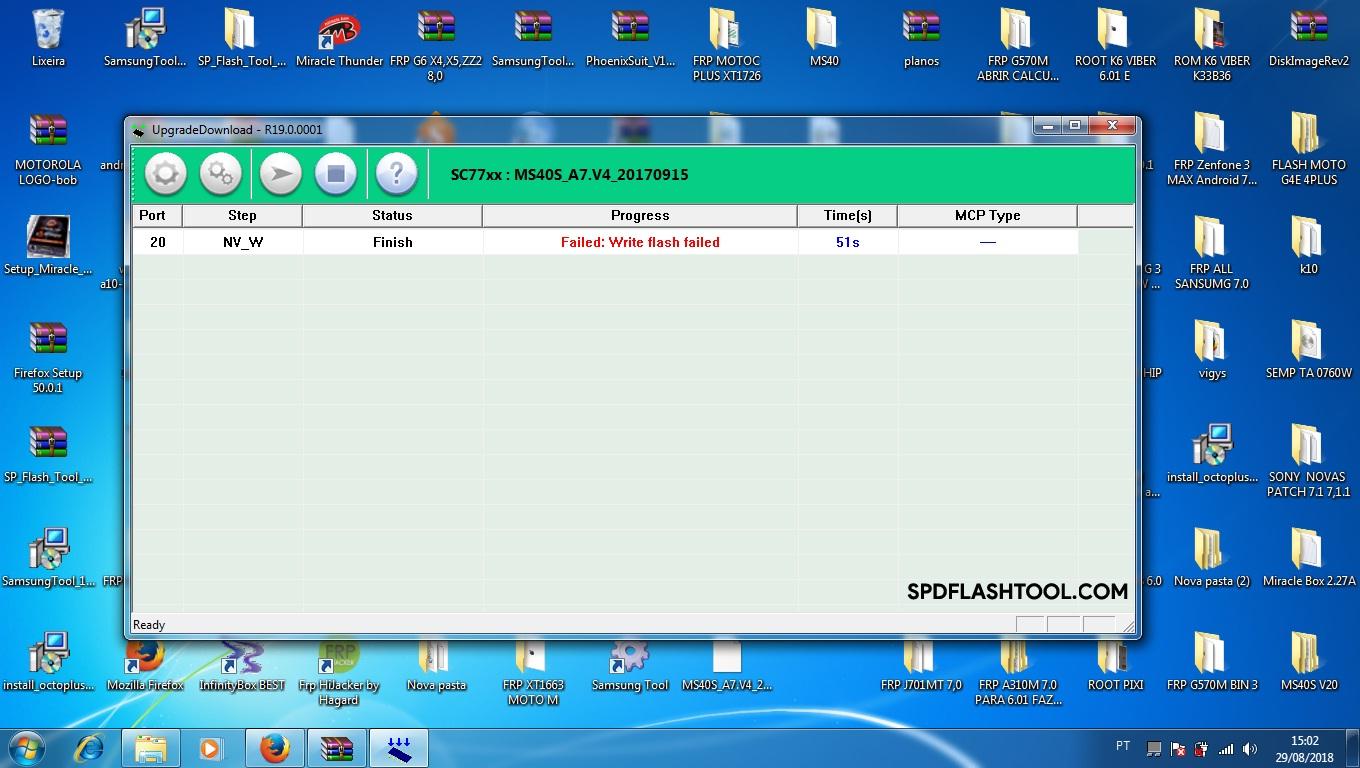Stop downloading with the square stop icon
Image resolution: width=1360 pixels, height=768 pixels.
pos(336,174)
